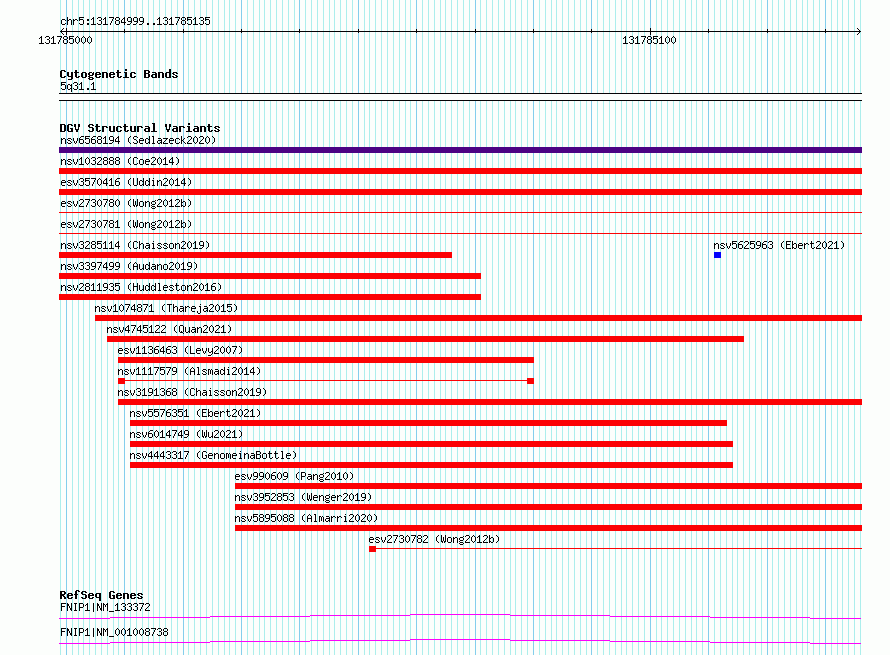Open variant nsv5895088 (Almarri2020)
The width and height of the screenshot is (890, 655).
point(306,518)
